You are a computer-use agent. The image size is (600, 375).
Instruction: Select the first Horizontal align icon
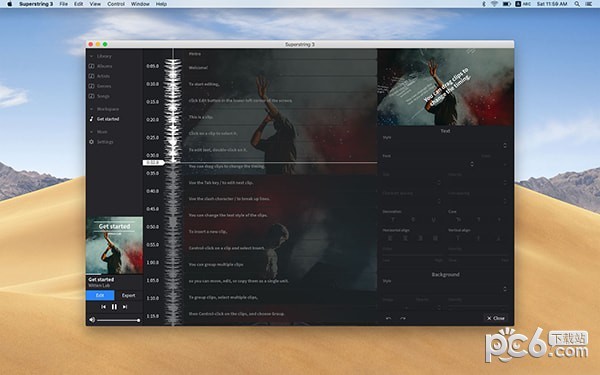tap(390, 238)
